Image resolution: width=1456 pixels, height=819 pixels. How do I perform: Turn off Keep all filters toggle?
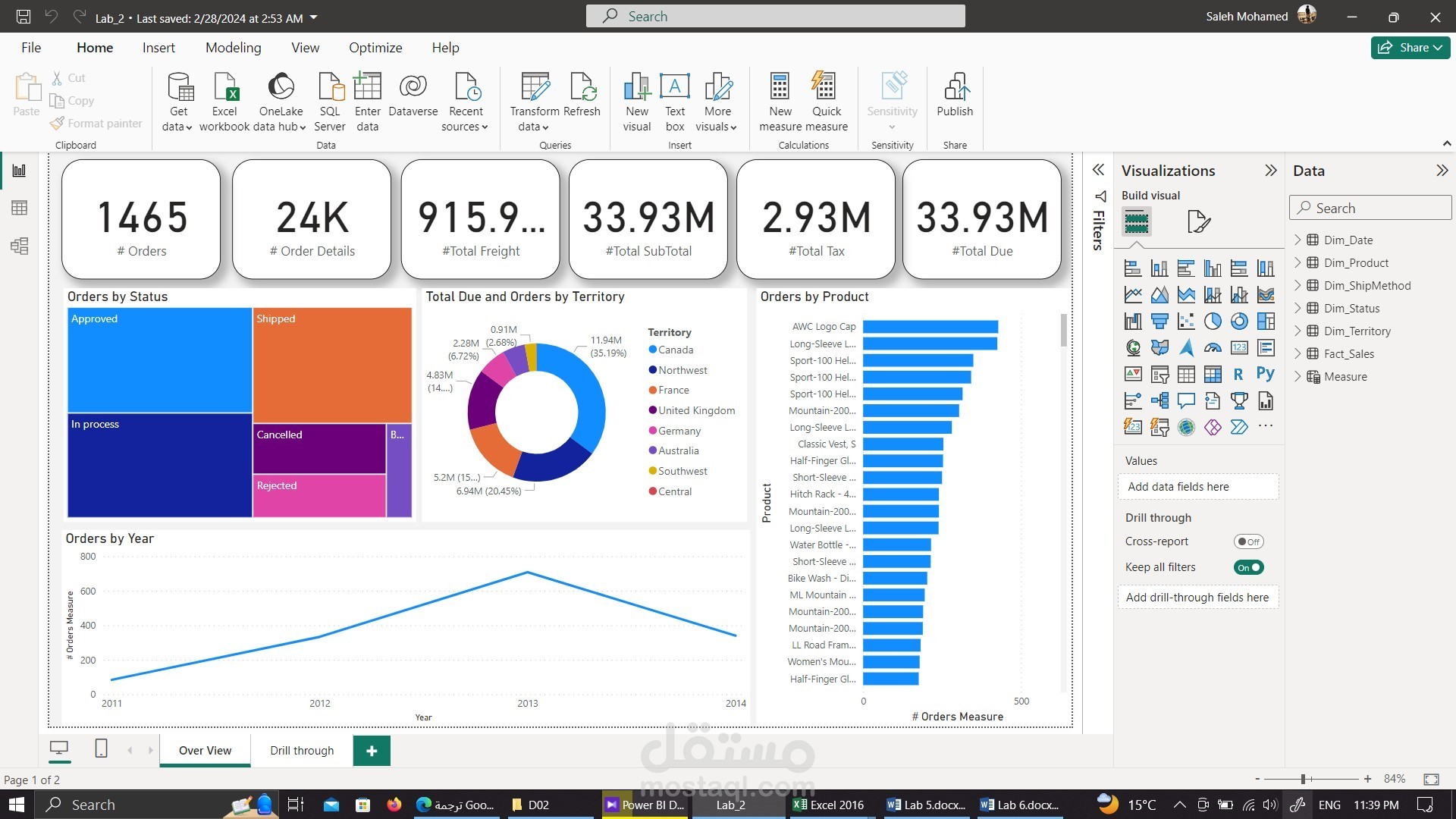[x=1247, y=567]
